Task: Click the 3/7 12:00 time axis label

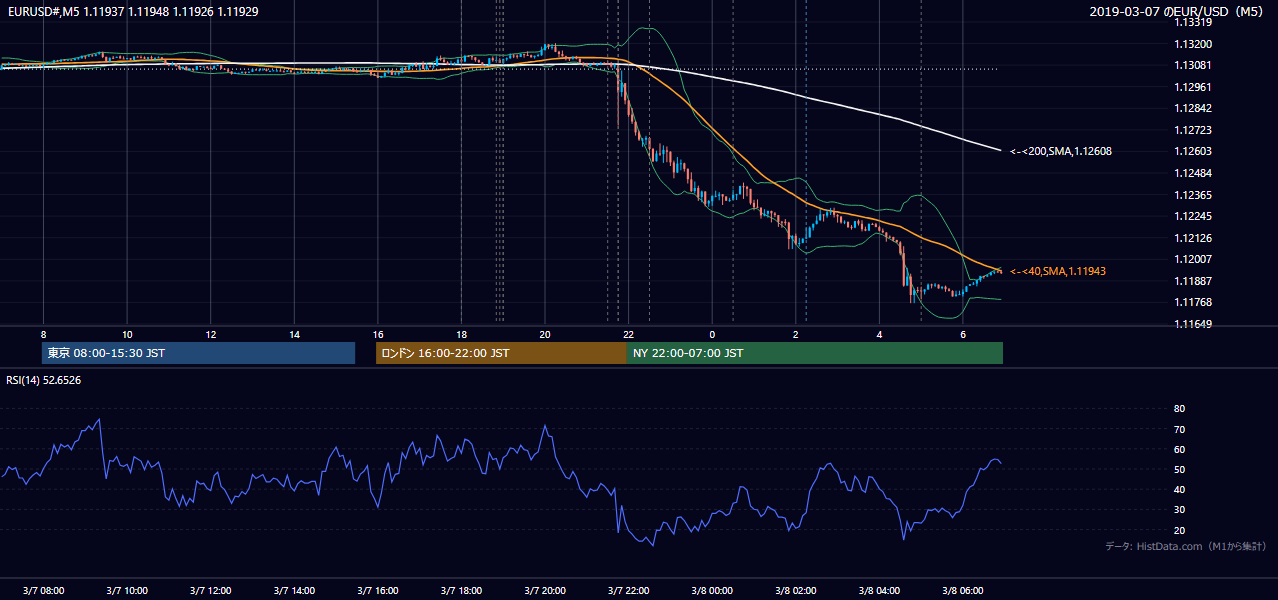Action: 210,590
